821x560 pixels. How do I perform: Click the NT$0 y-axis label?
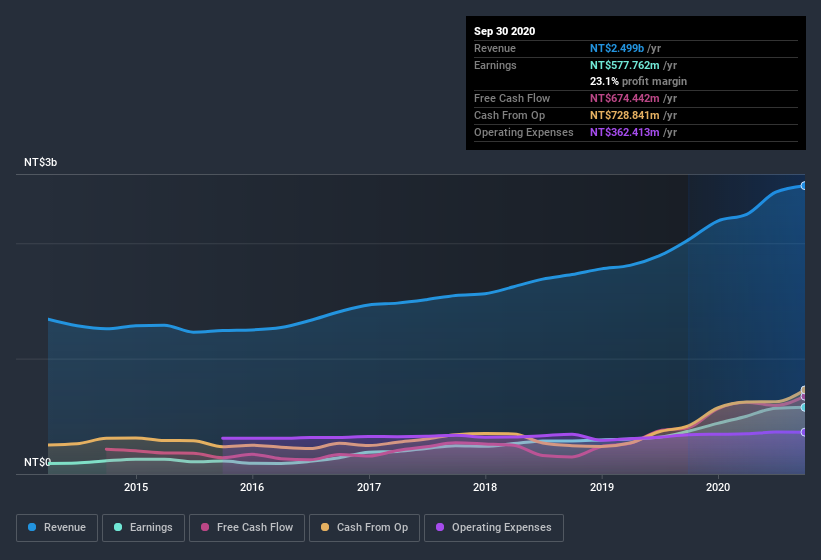pyautogui.click(x=37, y=463)
